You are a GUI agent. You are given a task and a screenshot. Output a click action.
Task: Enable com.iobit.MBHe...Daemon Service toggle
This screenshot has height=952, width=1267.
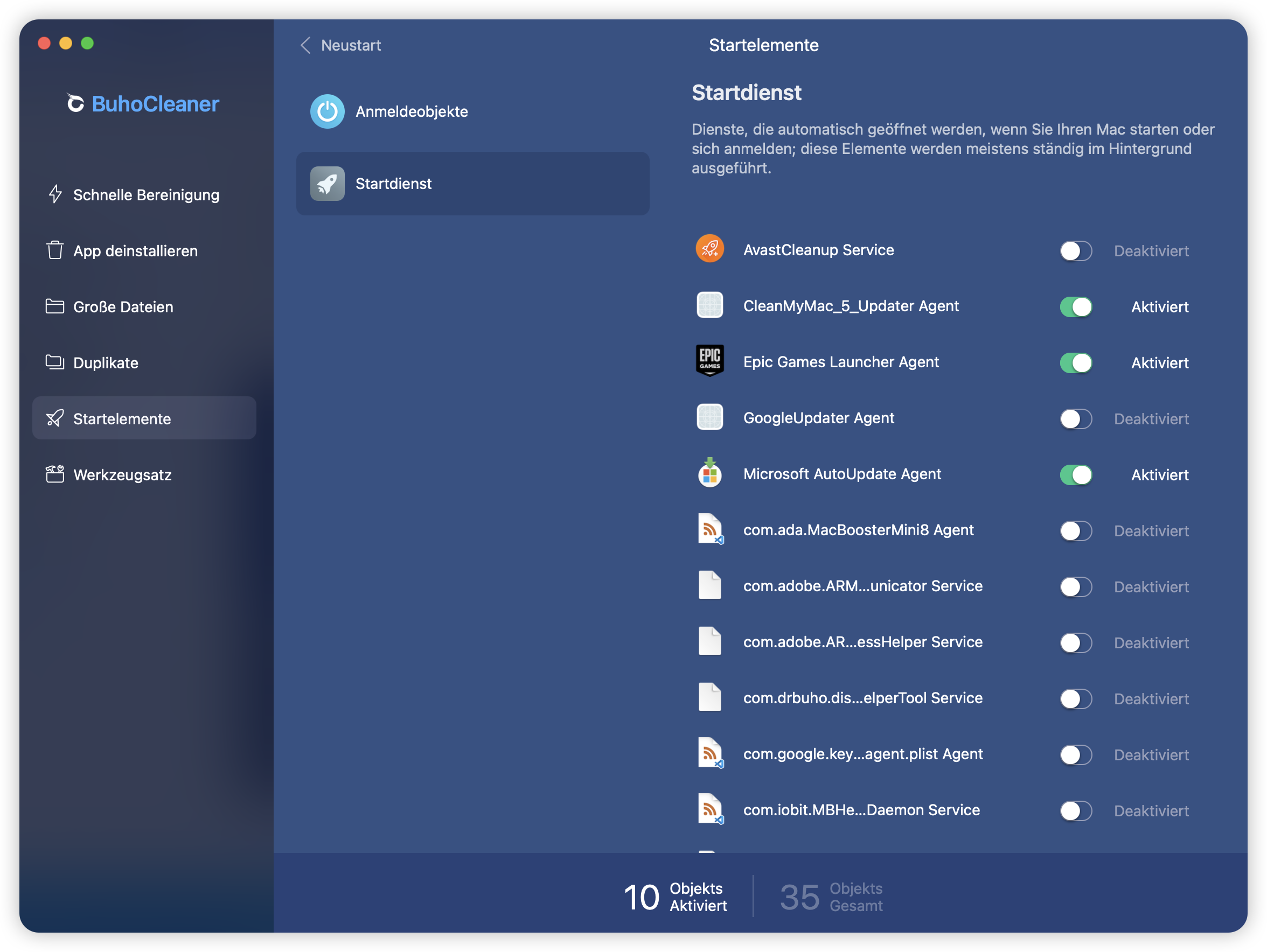click(1076, 811)
